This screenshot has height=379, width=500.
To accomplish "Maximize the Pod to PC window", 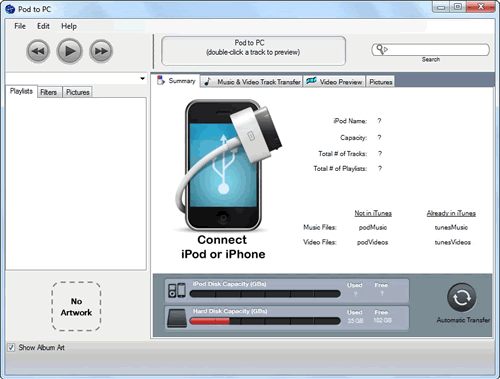I will pos(458,7).
